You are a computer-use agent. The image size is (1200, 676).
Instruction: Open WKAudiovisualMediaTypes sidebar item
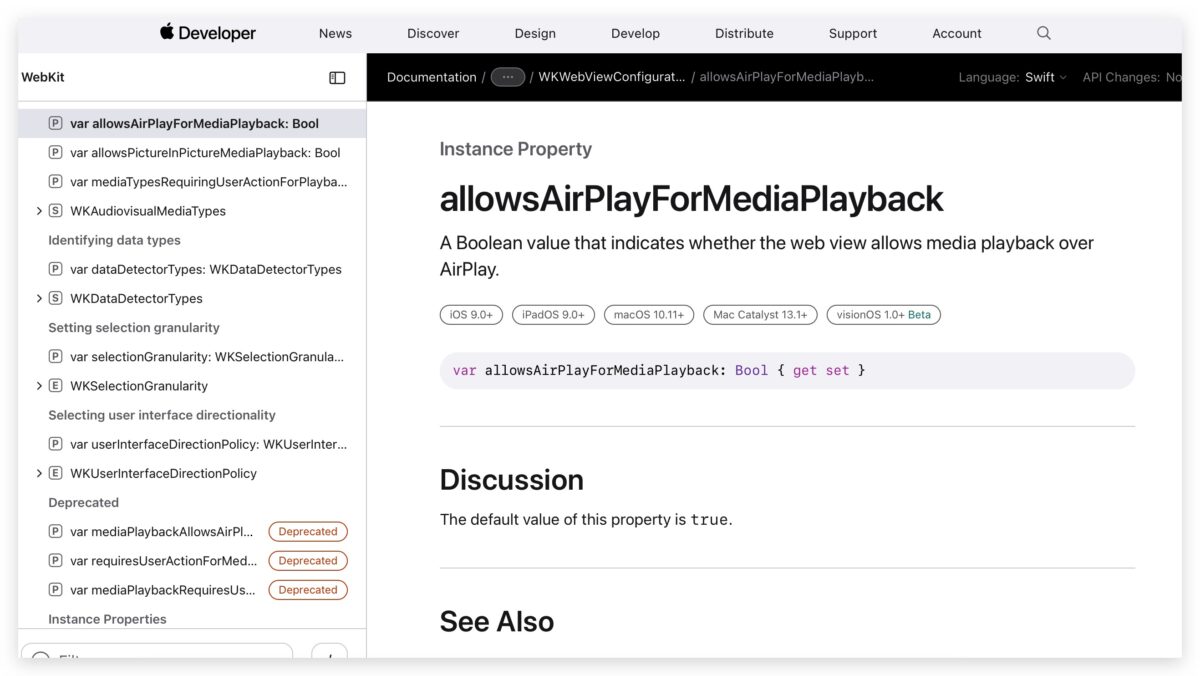click(x=148, y=211)
